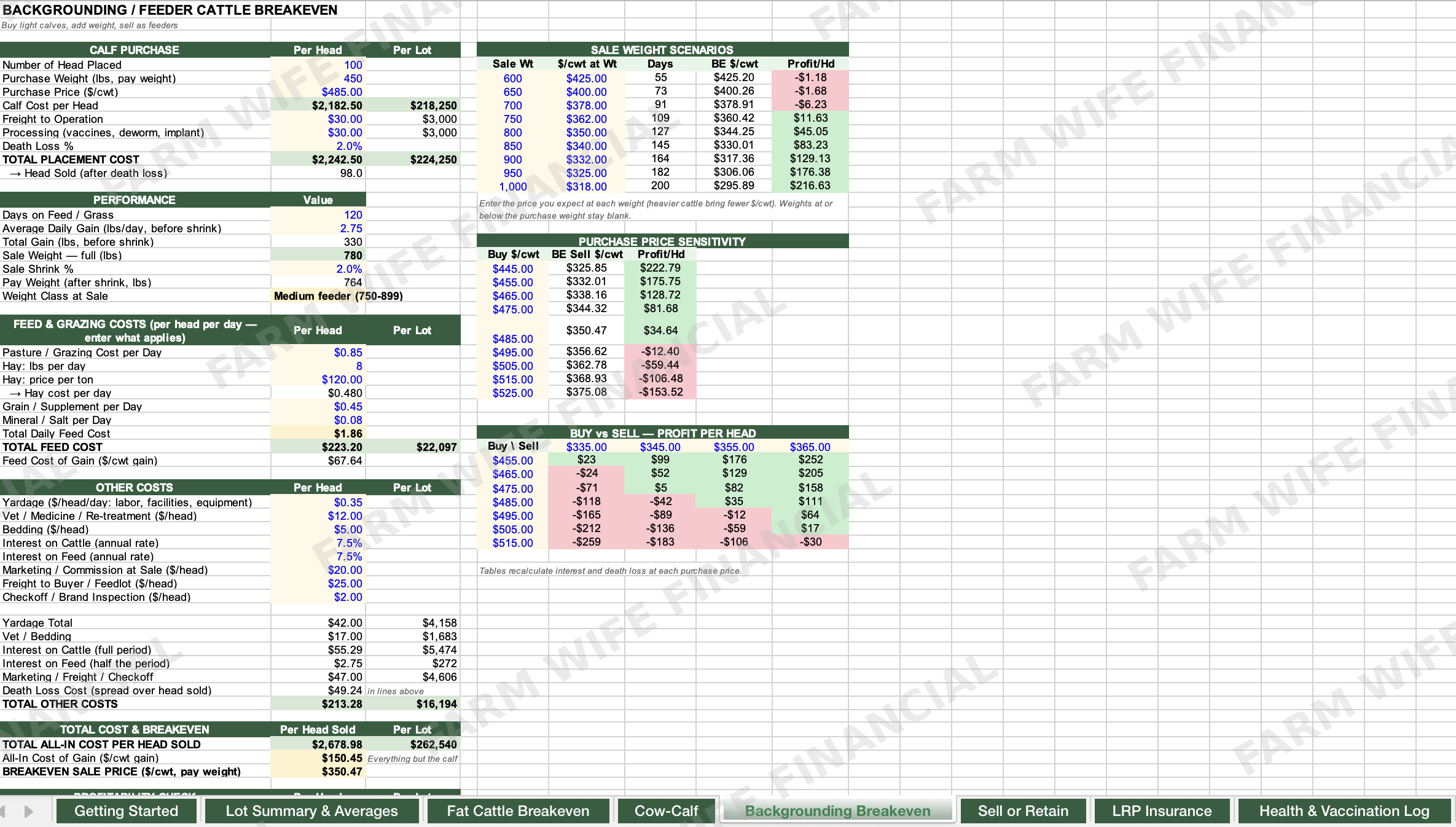Select Sale Shrink % cell 2.0%
The width and height of the screenshot is (1456, 827).
[318, 268]
